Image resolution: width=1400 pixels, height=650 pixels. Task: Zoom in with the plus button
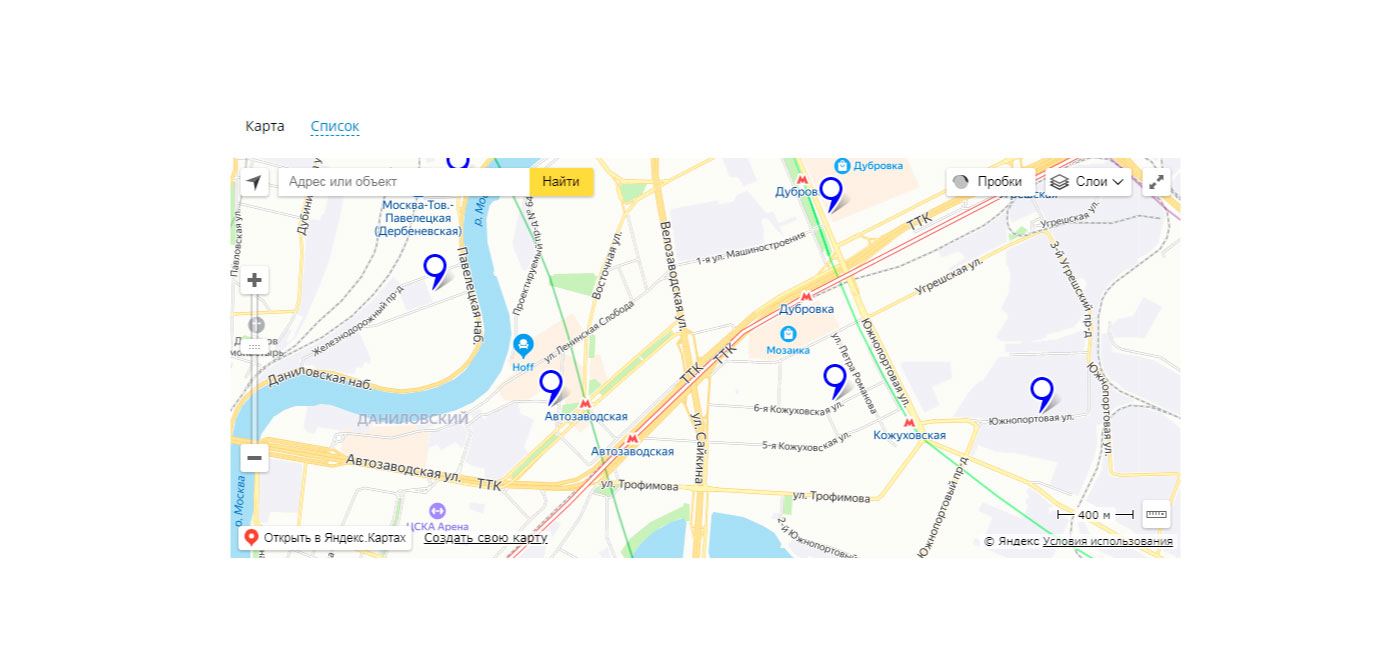click(x=254, y=280)
